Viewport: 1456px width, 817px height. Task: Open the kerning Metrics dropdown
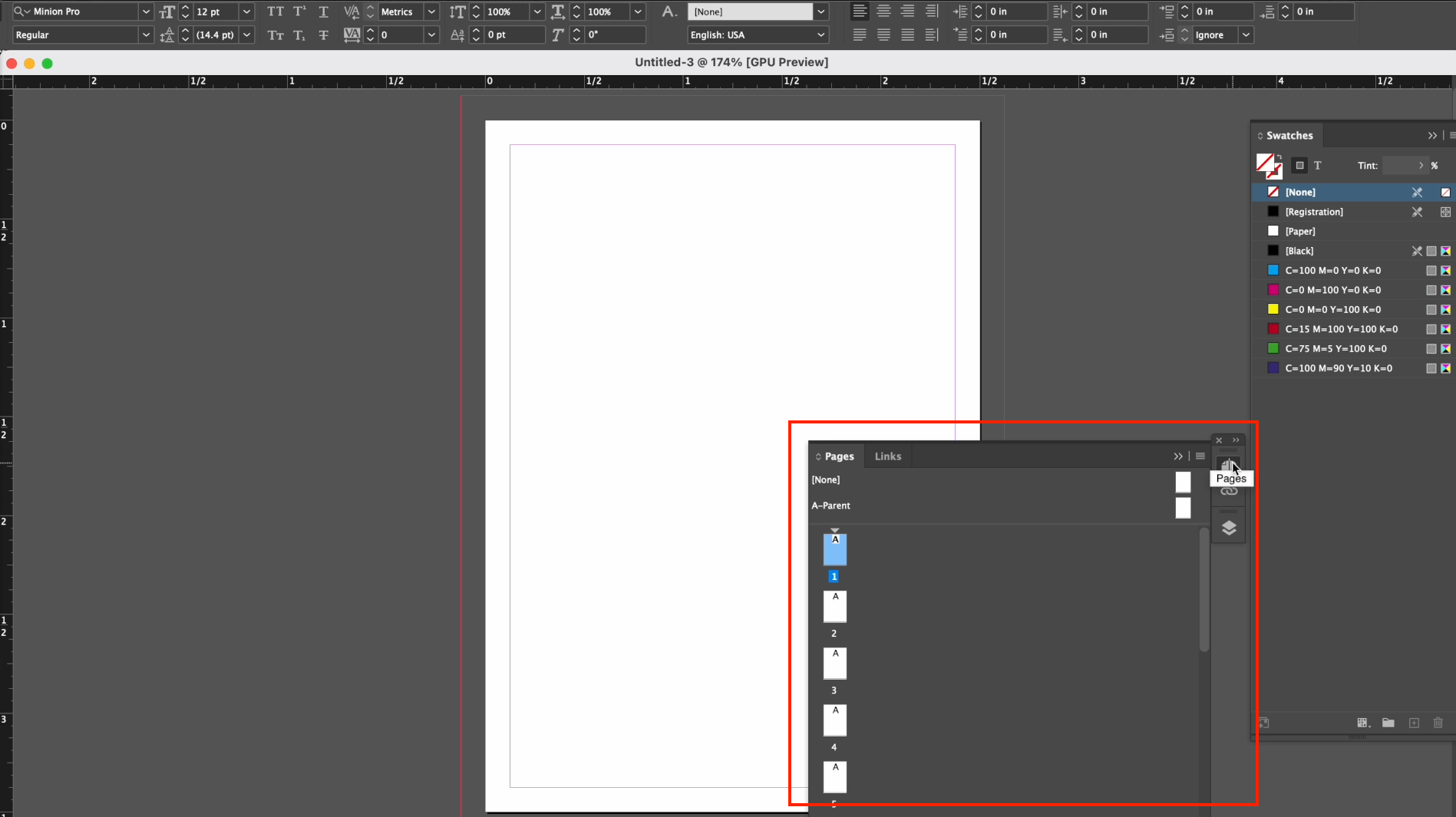431,12
